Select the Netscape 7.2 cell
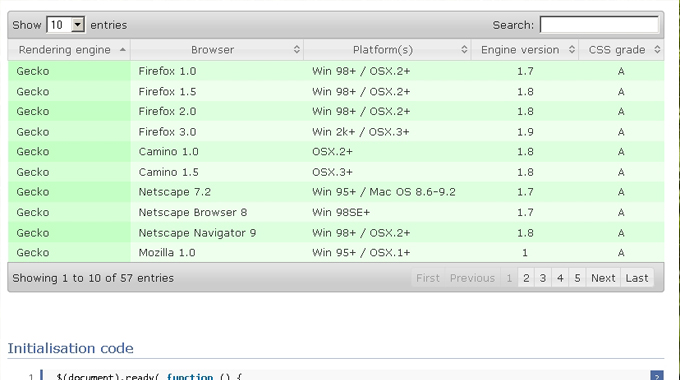This screenshot has width=680, height=380. (217, 192)
